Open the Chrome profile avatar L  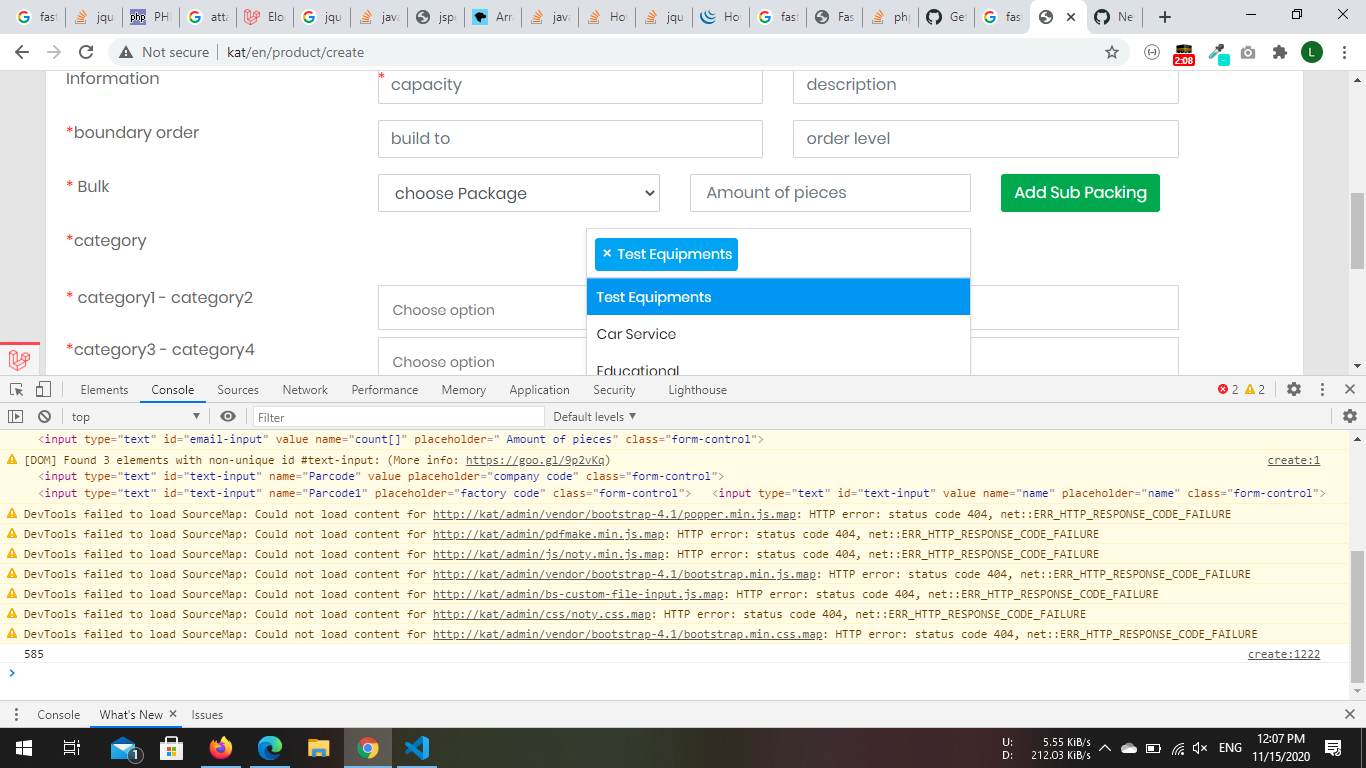tap(1311, 52)
